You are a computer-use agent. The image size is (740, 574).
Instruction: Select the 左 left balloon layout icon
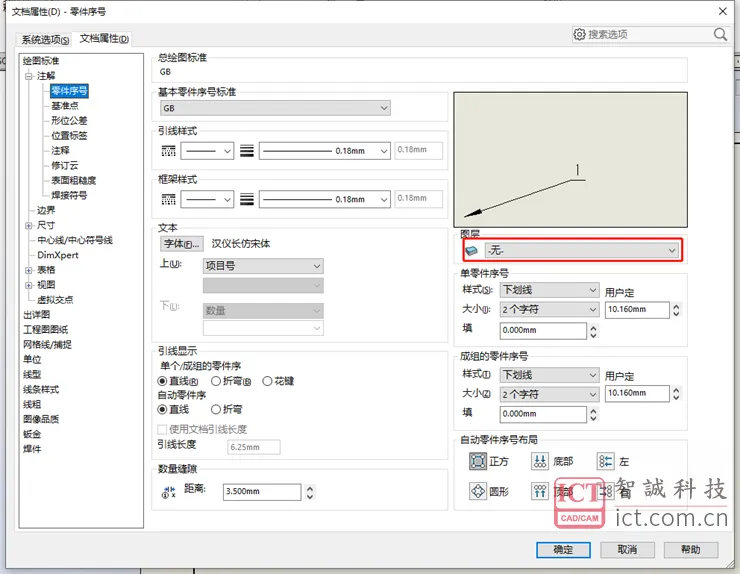[605, 461]
